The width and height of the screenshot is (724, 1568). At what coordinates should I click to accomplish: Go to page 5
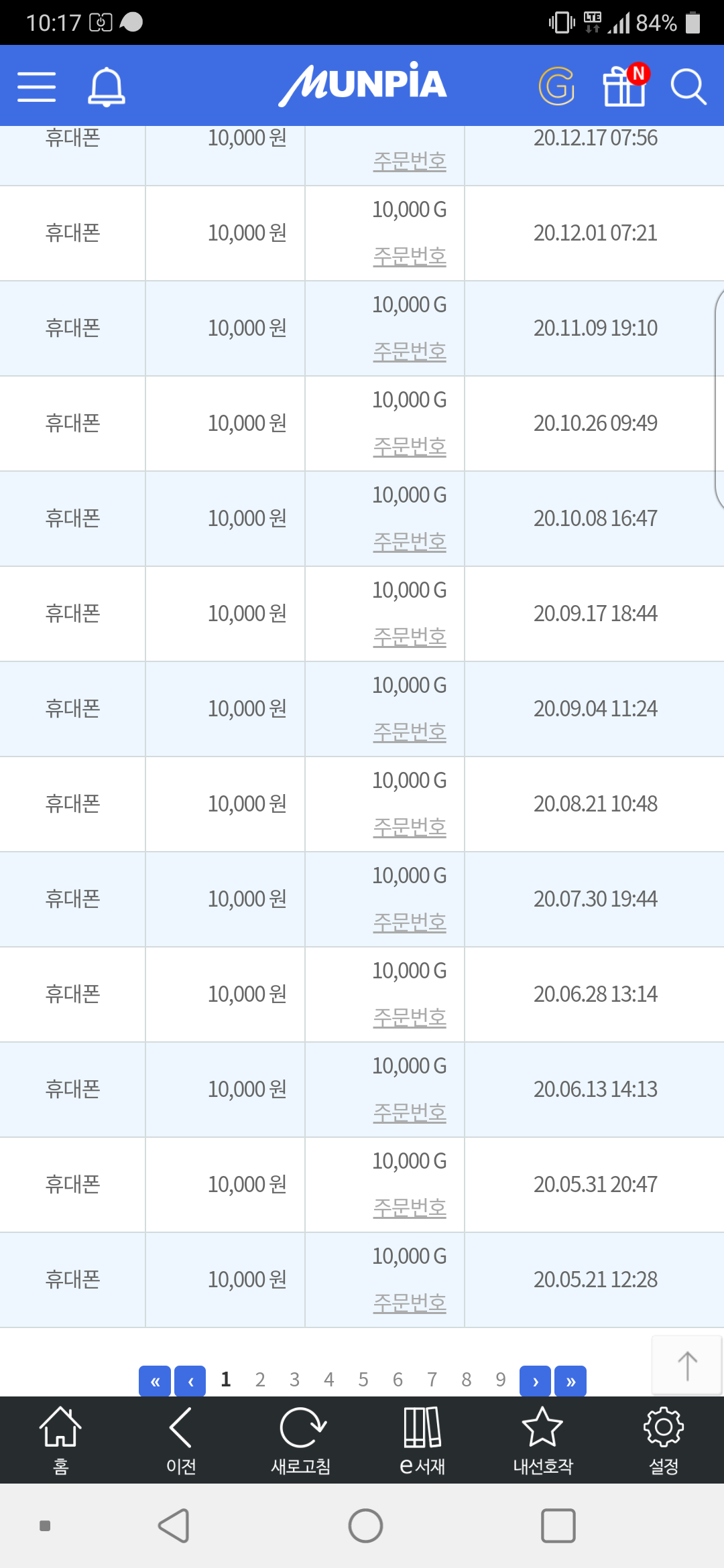click(x=363, y=1380)
